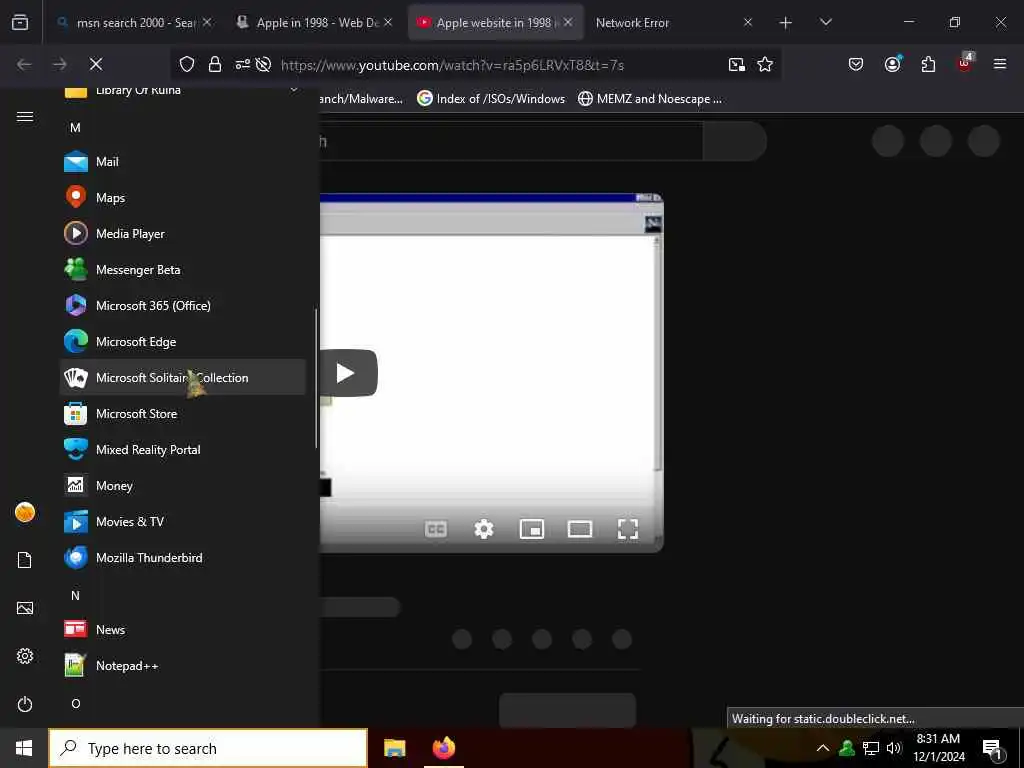
Task: Launch Messenger Beta app
Action: pos(182,269)
